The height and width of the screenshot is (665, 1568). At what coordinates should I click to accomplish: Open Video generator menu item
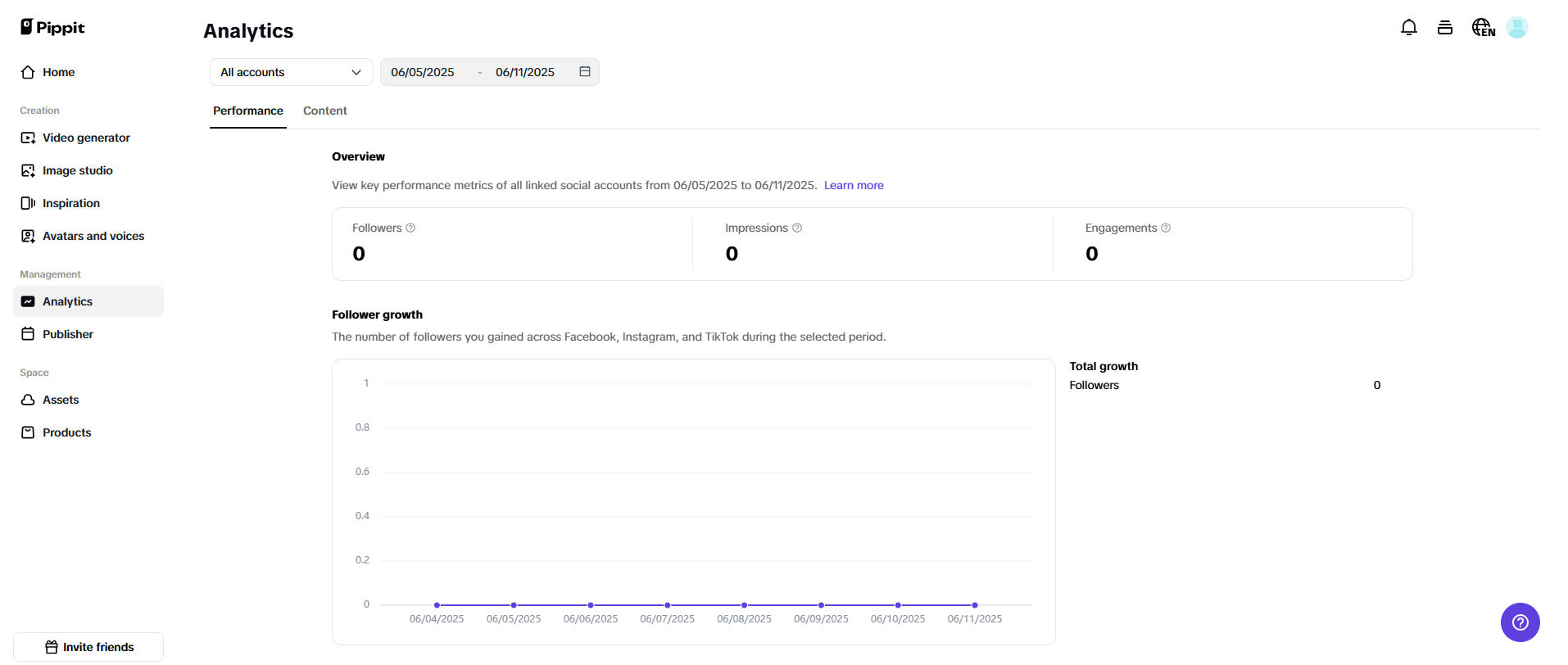[x=88, y=138]
